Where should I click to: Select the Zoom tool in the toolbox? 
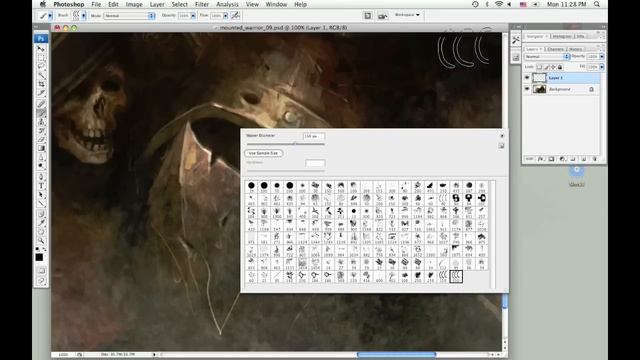pos(41,240)
